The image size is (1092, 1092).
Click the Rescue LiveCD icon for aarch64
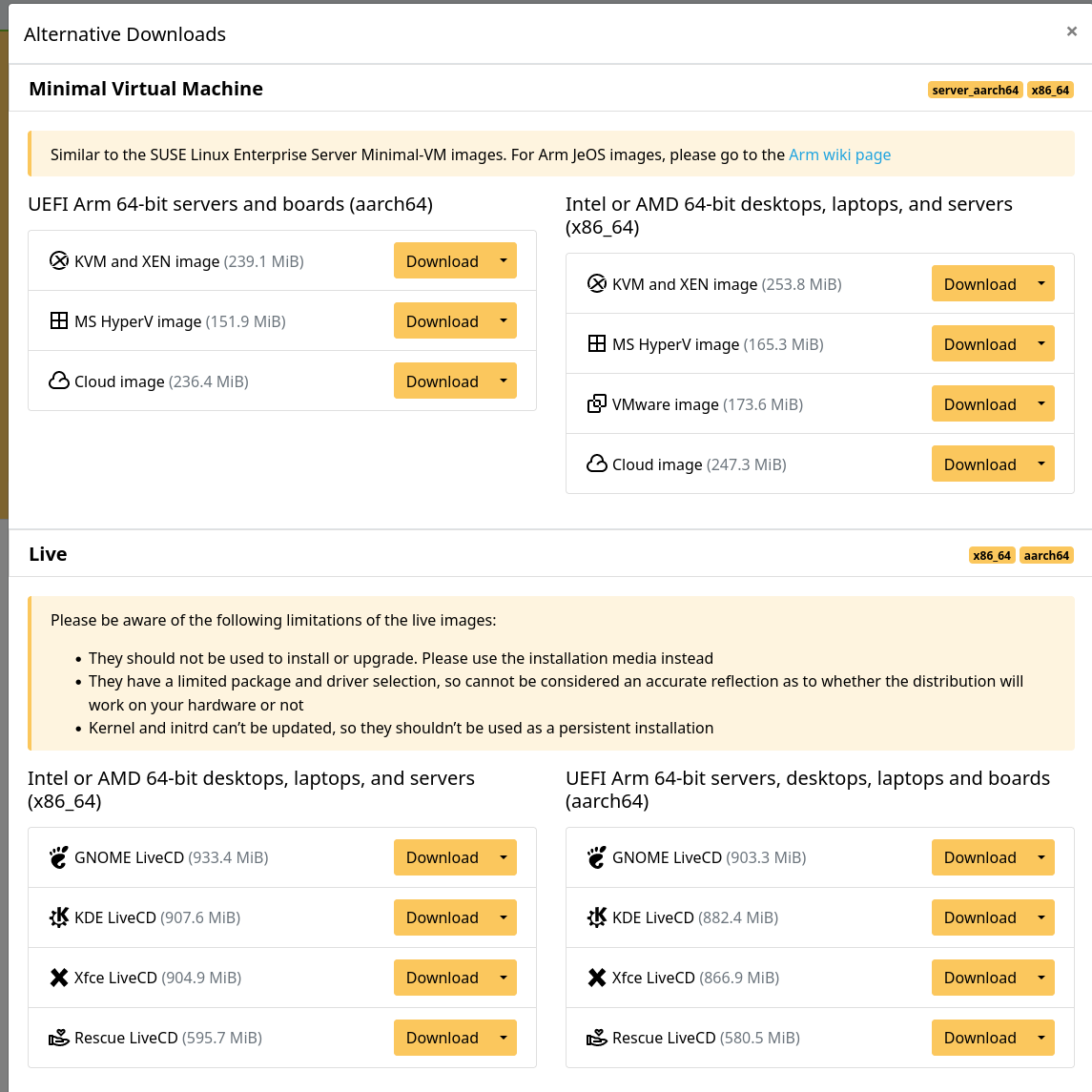pyautogui.click(x=597, y=1038)
